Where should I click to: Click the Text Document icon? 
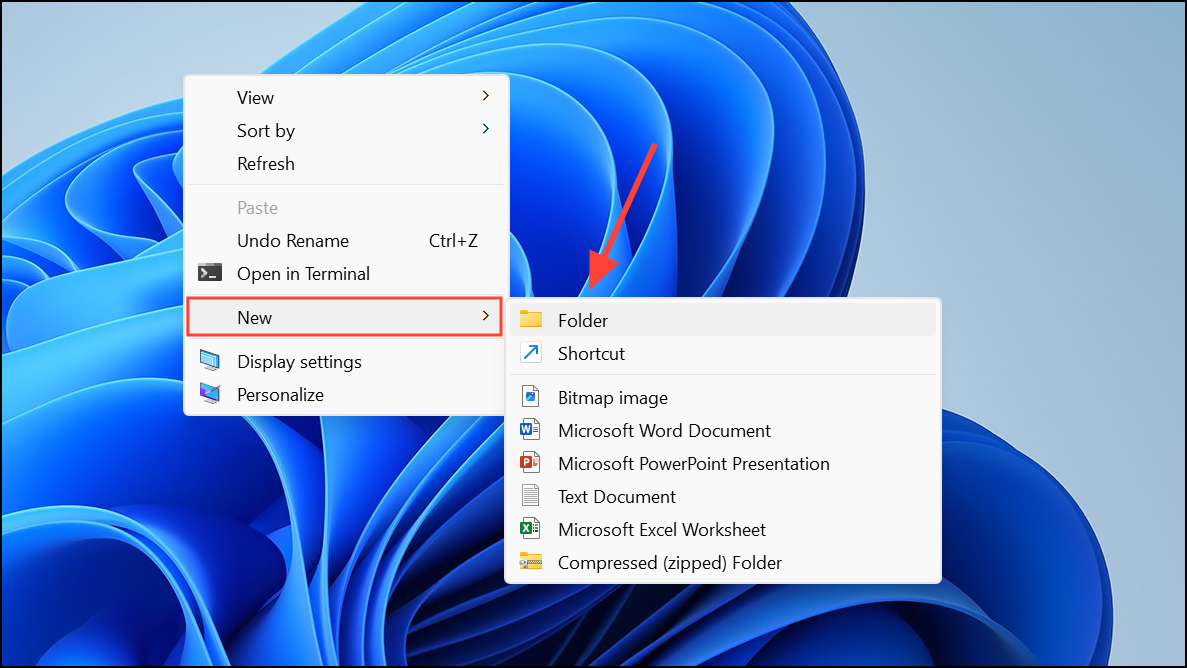point(531,496)
